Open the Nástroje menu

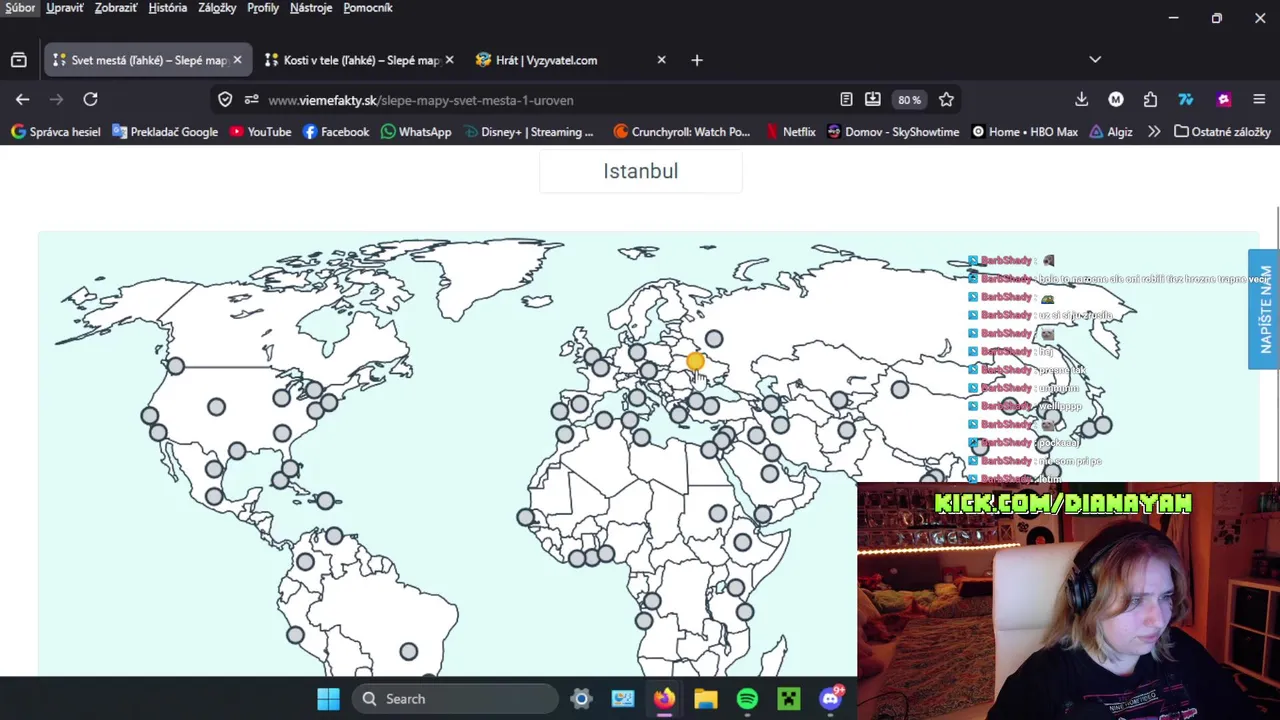point(311,8)
